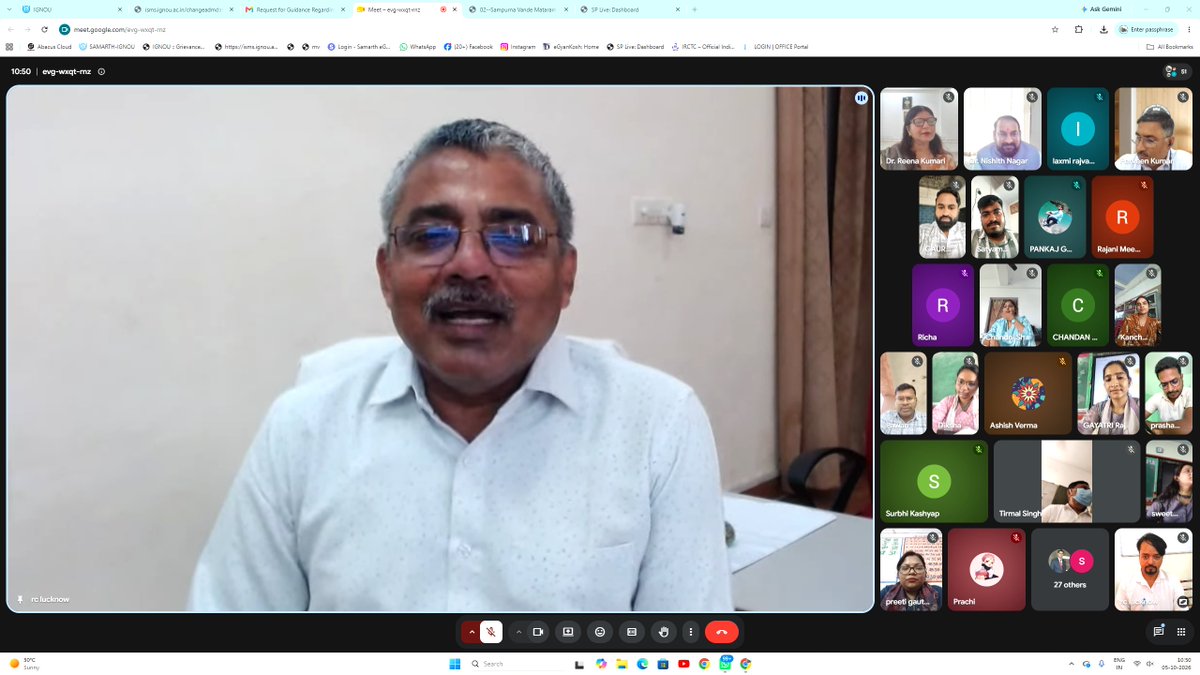Select PANKAJ G participant tile
Image resolution: width=1200 pixels, height=675 pixels.
[1055, 217]
